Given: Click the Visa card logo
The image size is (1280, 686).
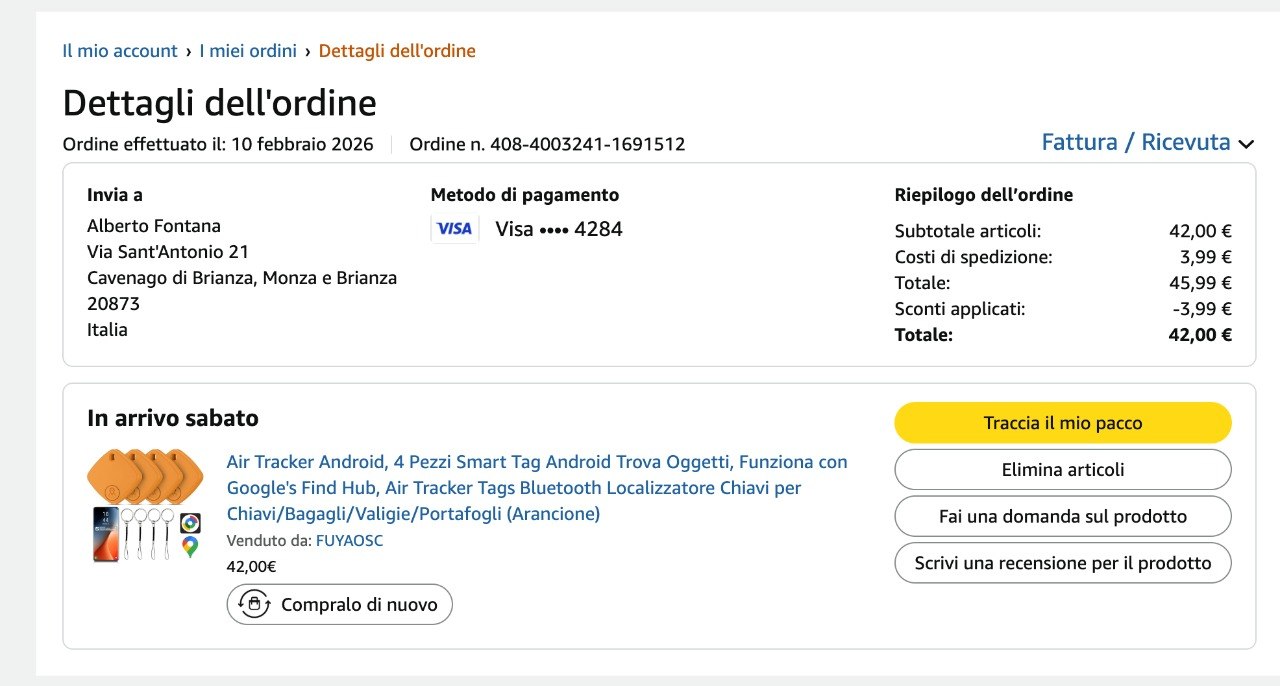Looking at the screenshot, I should pos(455,229).
